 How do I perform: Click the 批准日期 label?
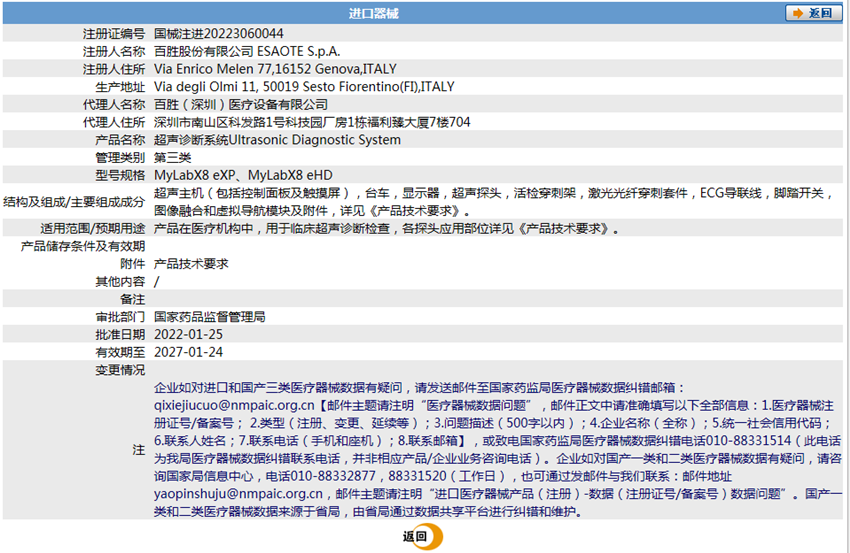120,335
